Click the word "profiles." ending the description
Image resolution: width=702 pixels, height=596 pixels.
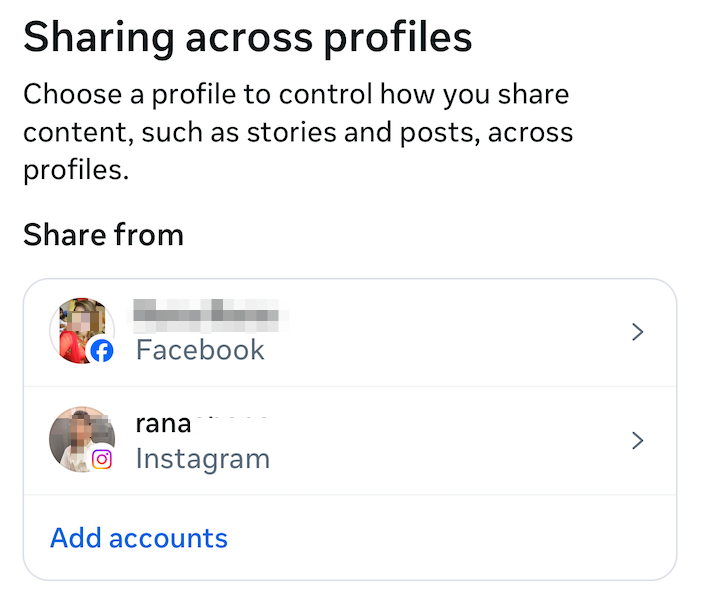coord(77,169)
